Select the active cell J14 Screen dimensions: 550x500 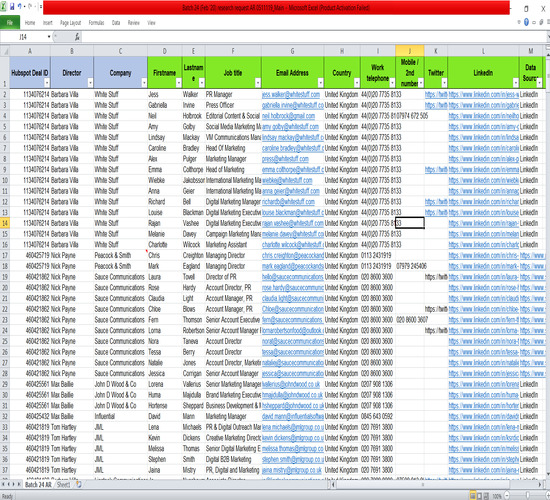[410, 223]
